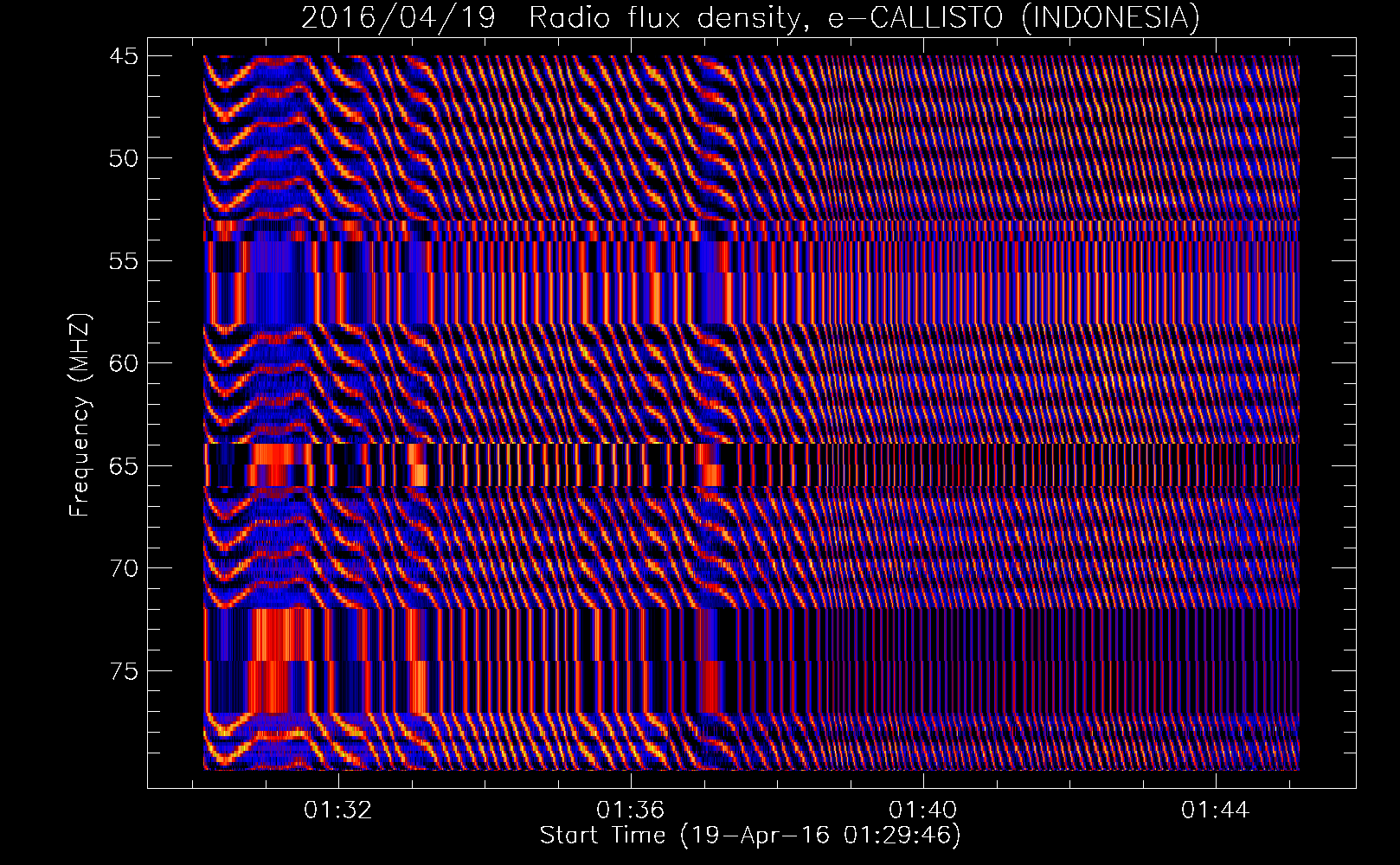Image resolution: width=1400 pixels, height=865 pixels.
Task: Click the 50 frequency tick label
Action: pyautogui.click(x=123, y=158)
